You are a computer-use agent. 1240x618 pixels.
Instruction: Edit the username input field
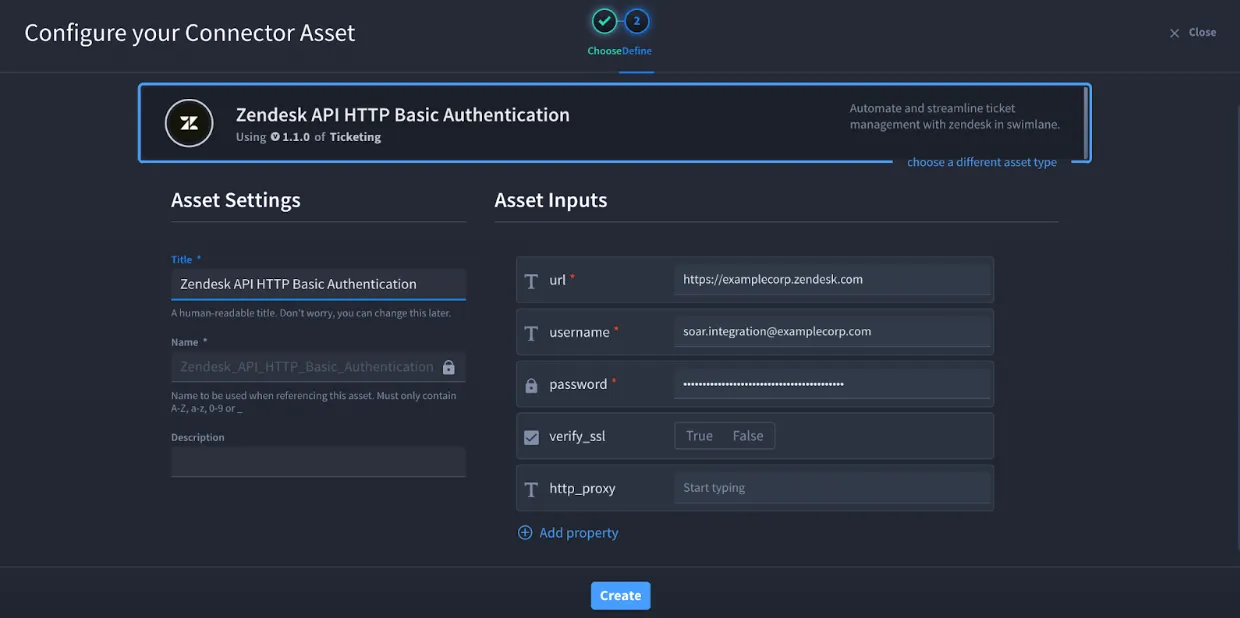[x=832, y=332]
